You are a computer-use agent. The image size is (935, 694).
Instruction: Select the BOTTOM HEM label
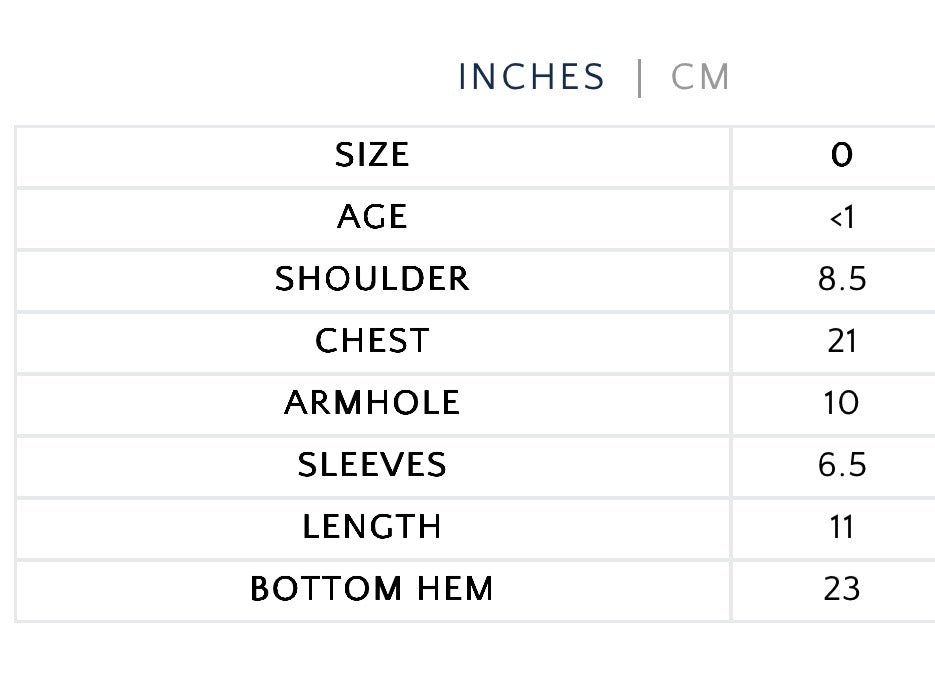(x=372, y=589)
